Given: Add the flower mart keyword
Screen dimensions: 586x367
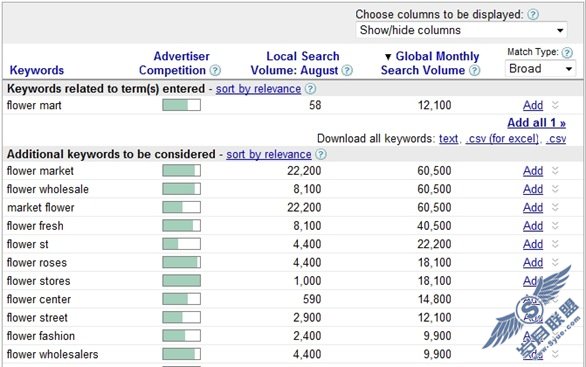Looking at the screenshot, I should 533,105.
